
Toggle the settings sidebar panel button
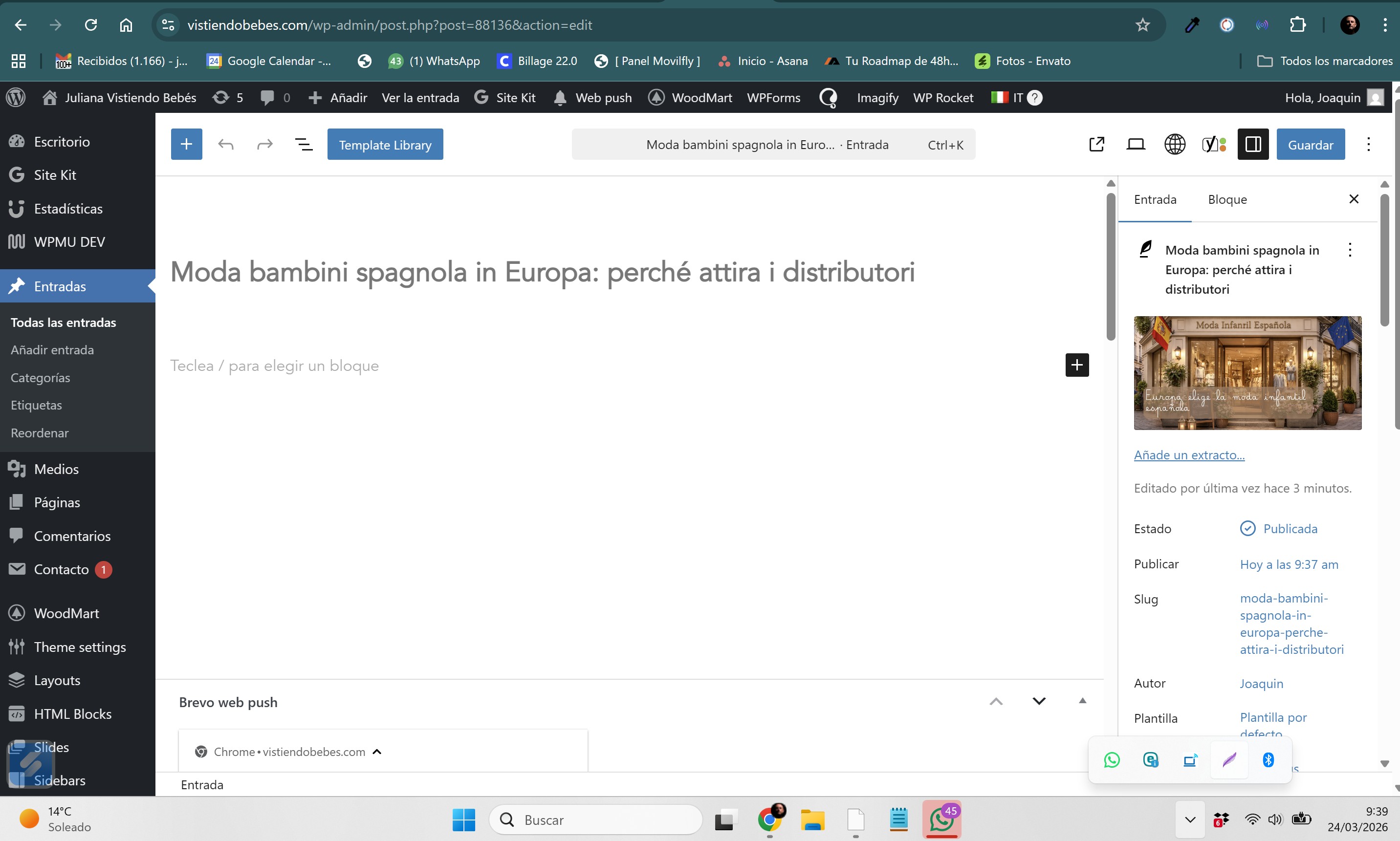[1253, 145]
